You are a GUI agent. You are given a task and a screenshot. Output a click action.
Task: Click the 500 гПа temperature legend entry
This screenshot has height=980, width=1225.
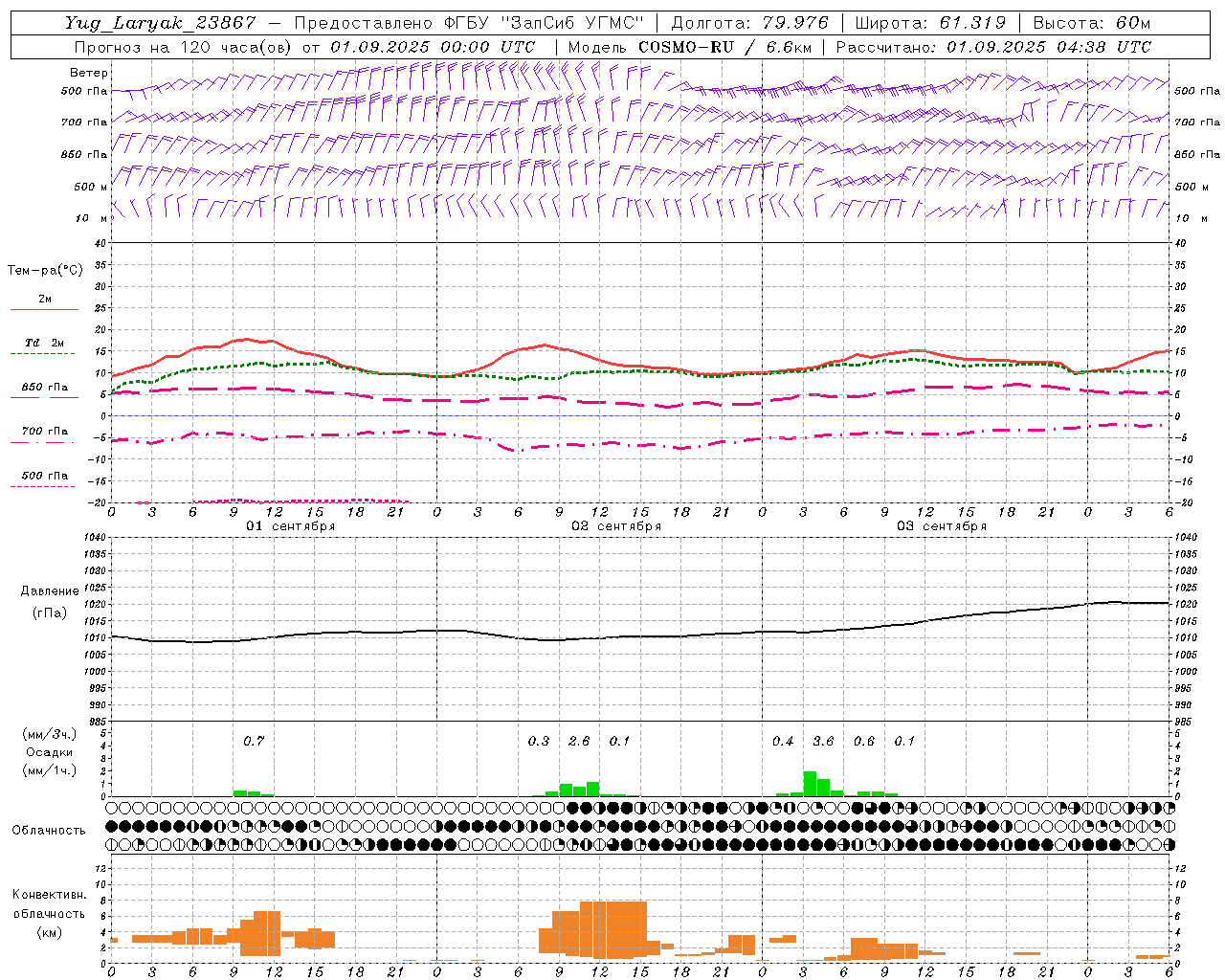click(45, 476)
